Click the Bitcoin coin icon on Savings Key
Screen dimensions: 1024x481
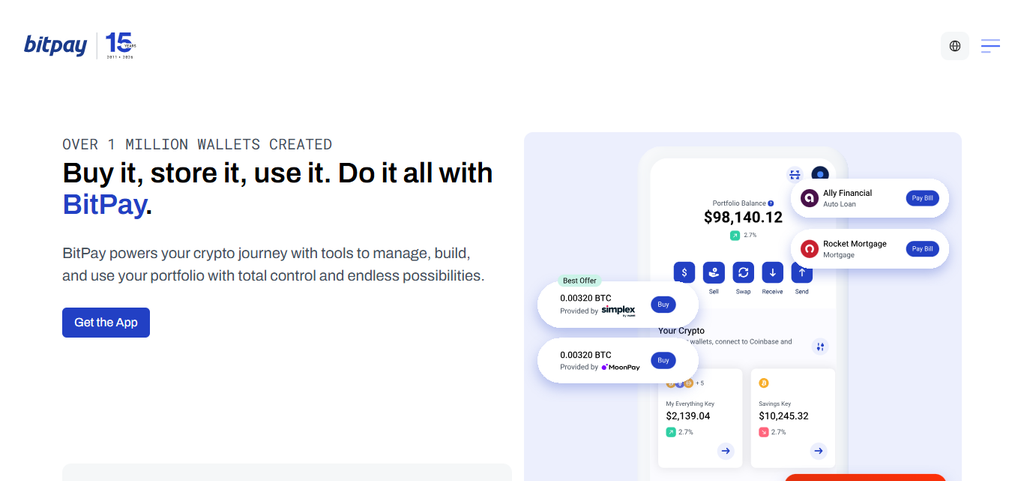763,383
